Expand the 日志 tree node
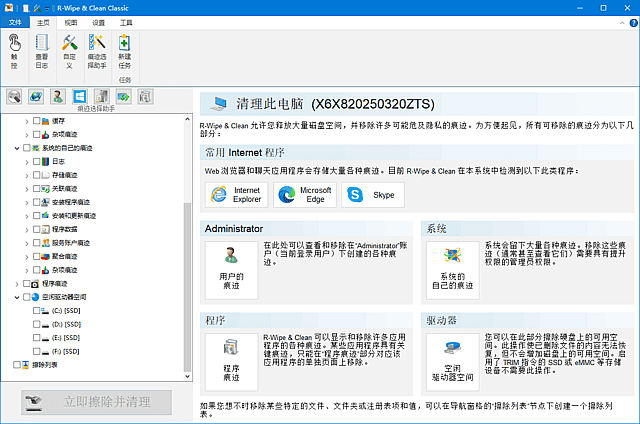 (27, 162)
